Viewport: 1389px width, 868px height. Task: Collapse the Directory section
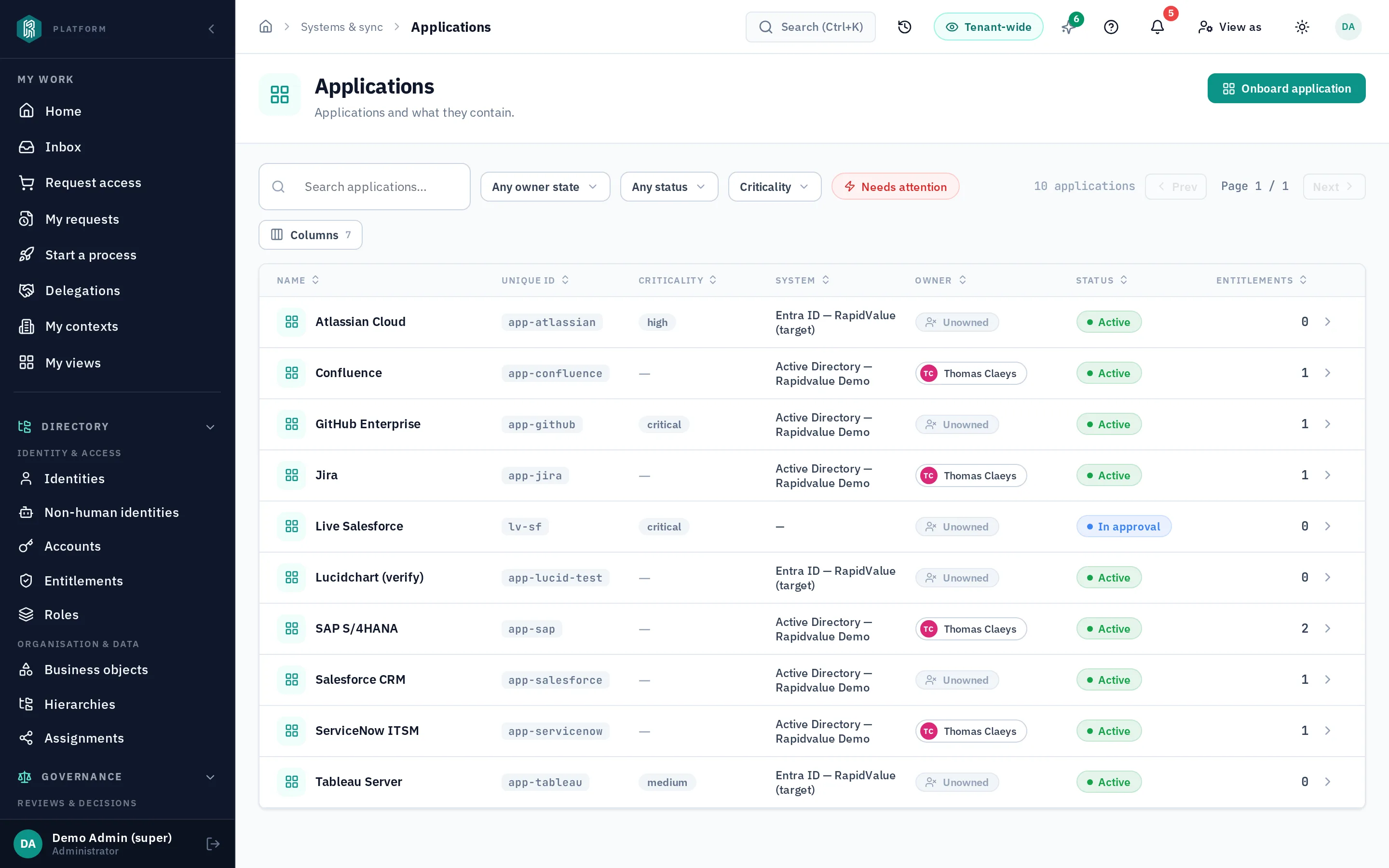[210, 427]
